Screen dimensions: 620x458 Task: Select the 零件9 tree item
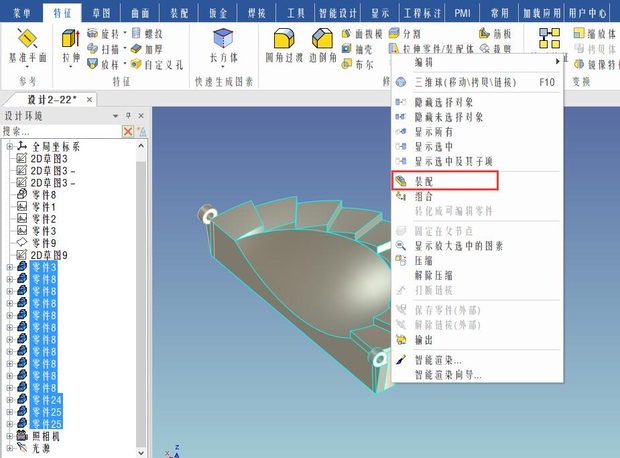(37, 243)
